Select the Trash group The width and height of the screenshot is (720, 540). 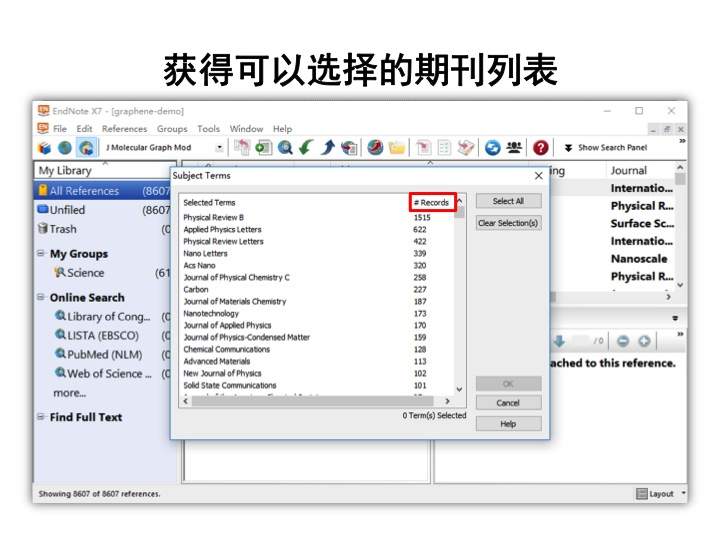tap(103, 229)
